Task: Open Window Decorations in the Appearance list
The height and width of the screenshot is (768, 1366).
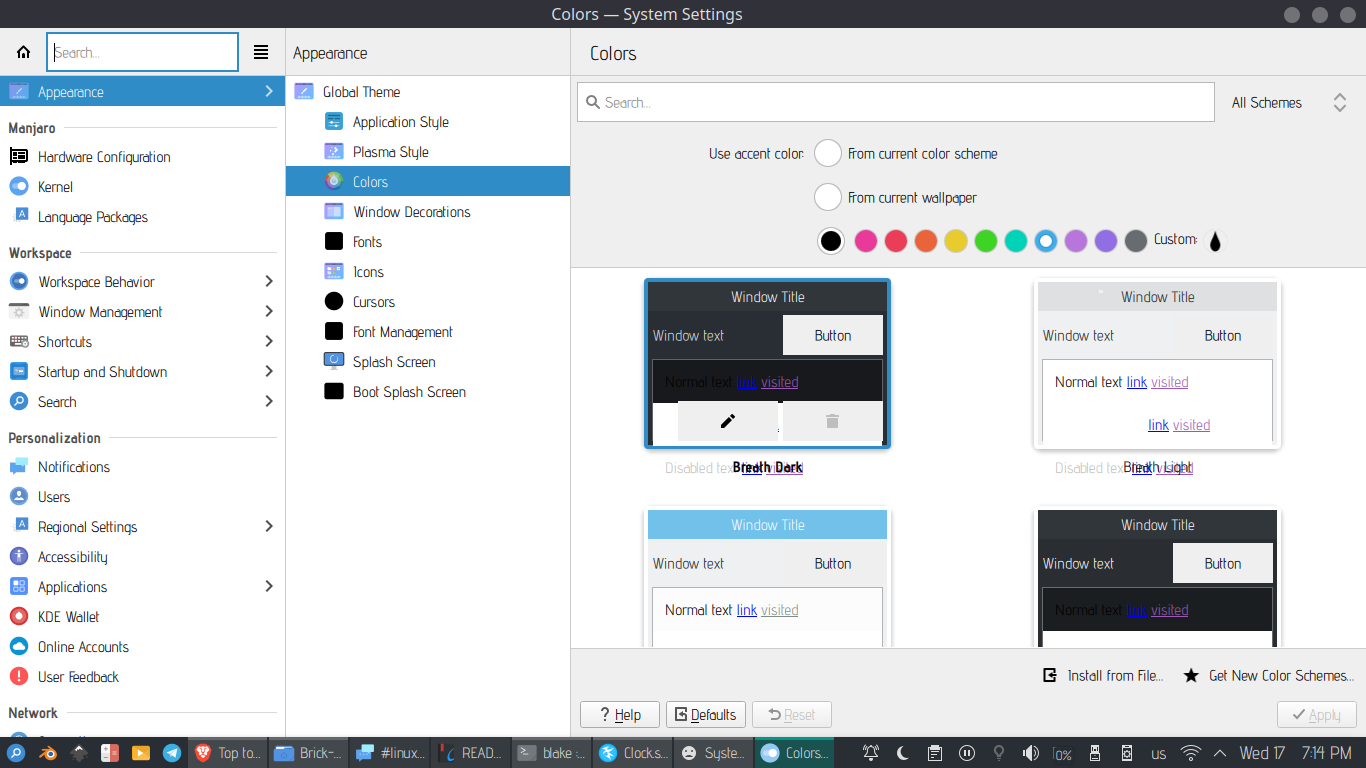Action: tap(411, 212)
